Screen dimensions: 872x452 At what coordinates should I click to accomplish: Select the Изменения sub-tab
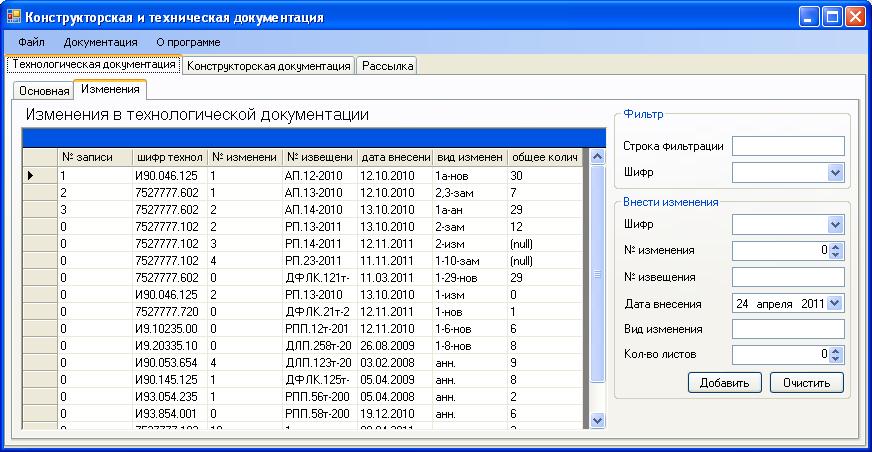(110, 89)
